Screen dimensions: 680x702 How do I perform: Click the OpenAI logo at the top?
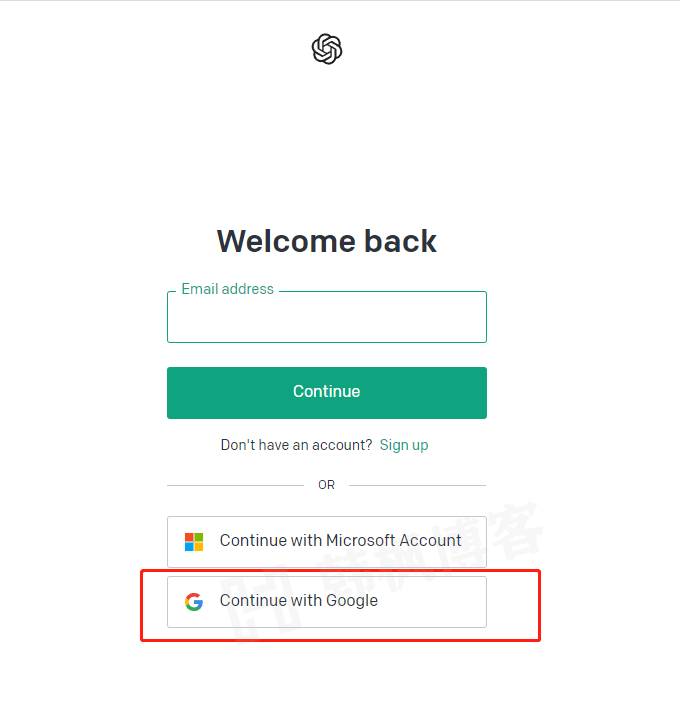(327, 49)
